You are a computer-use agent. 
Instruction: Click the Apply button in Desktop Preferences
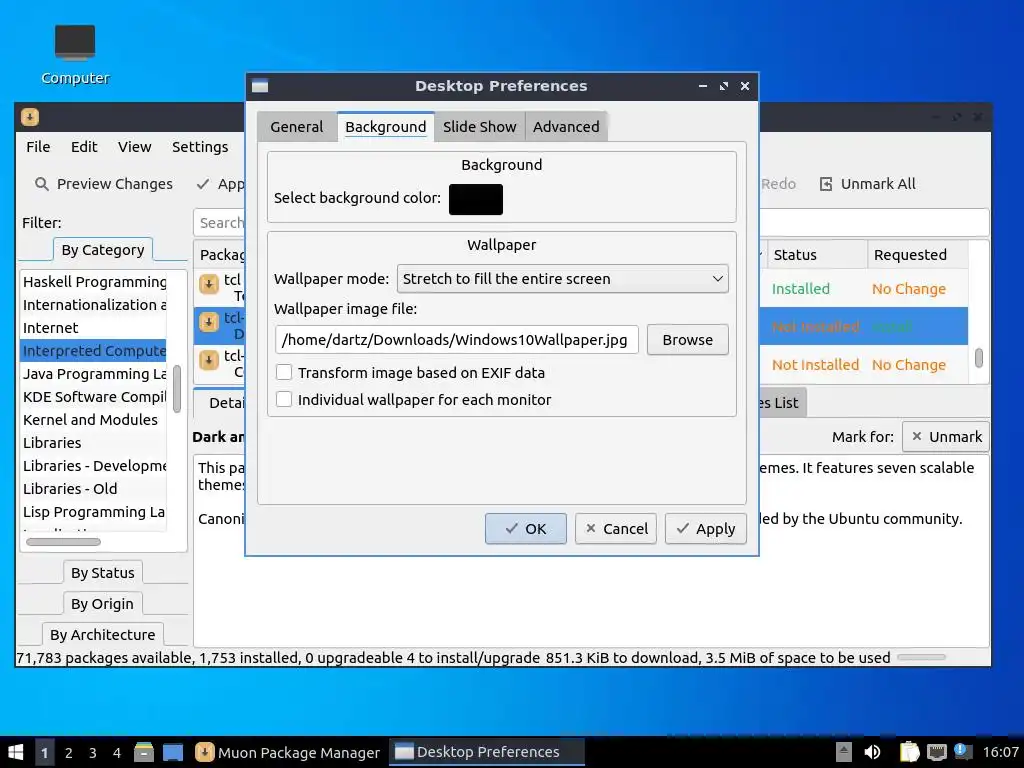(x=705, y=528)
